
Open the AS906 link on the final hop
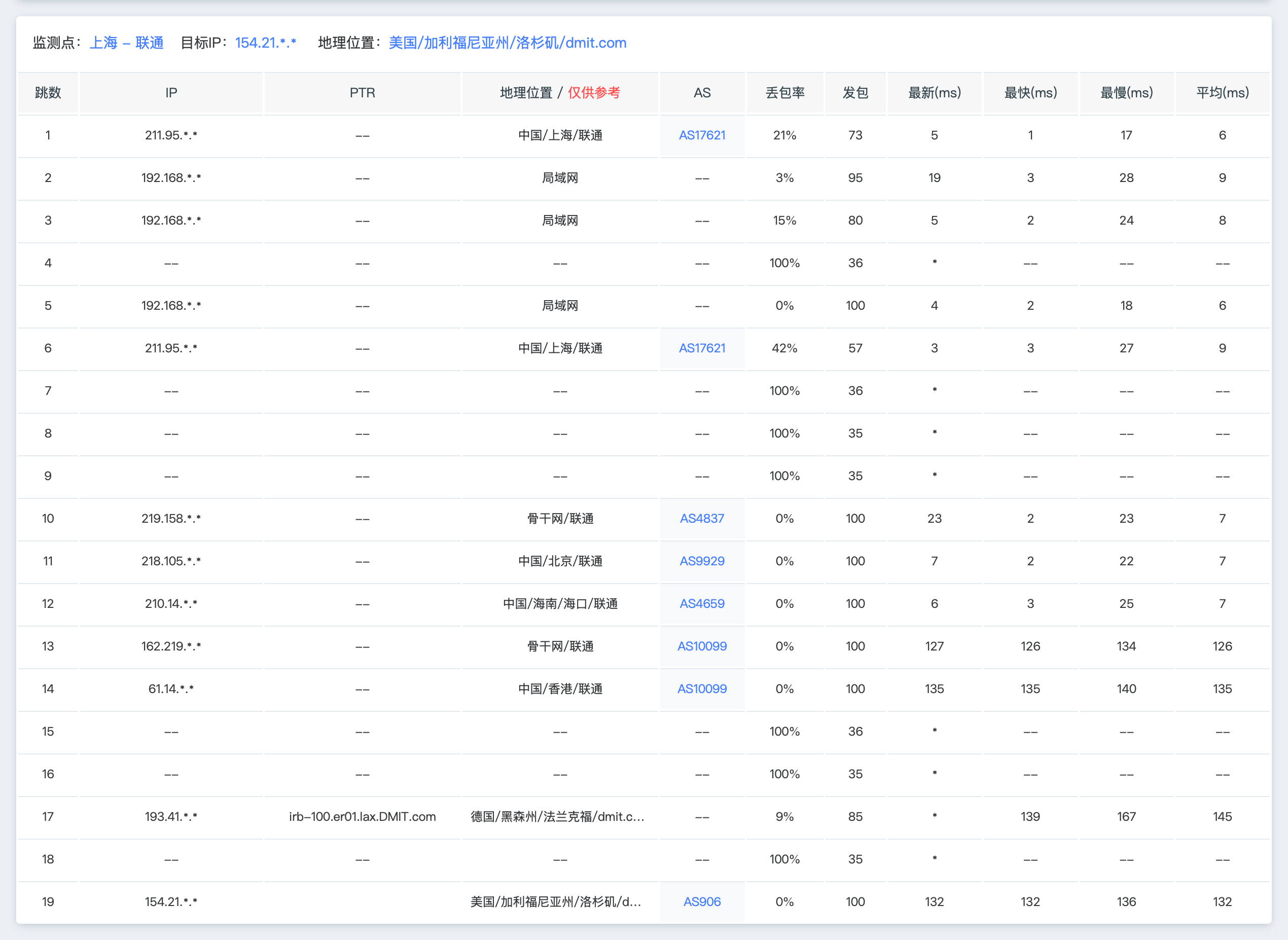pyautogui.click(x=702, y=901)
